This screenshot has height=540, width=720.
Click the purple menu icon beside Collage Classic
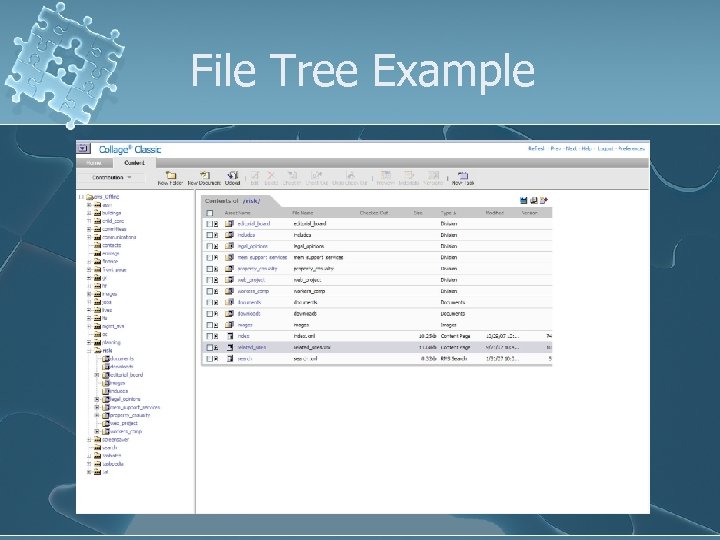tap(83, 148)
